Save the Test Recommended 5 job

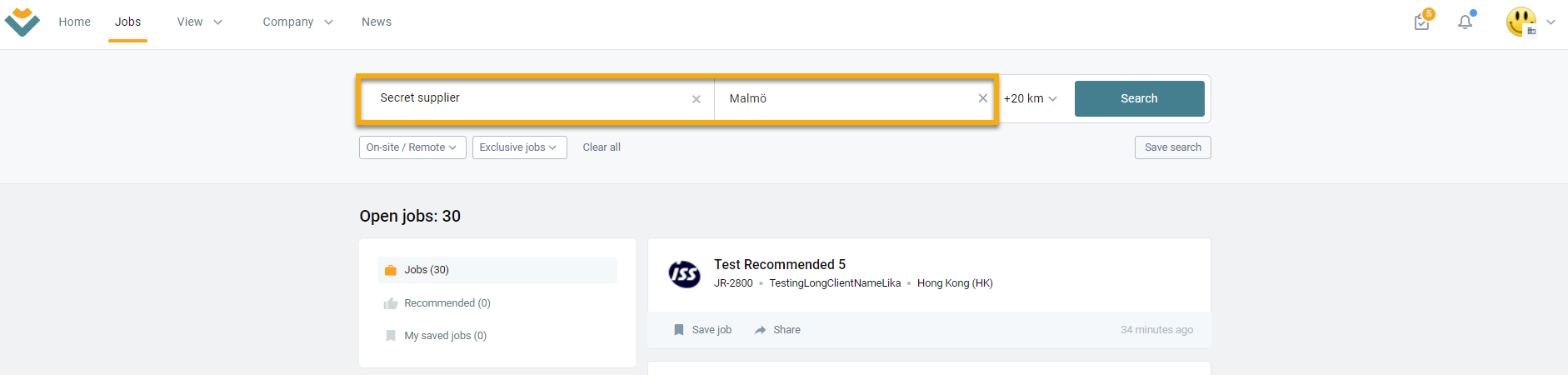point(702,330)
